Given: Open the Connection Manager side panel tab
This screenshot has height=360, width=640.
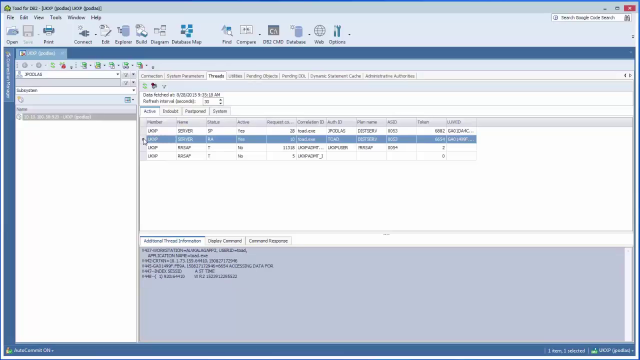Looking at the screenshot, I should click(8, 75).
